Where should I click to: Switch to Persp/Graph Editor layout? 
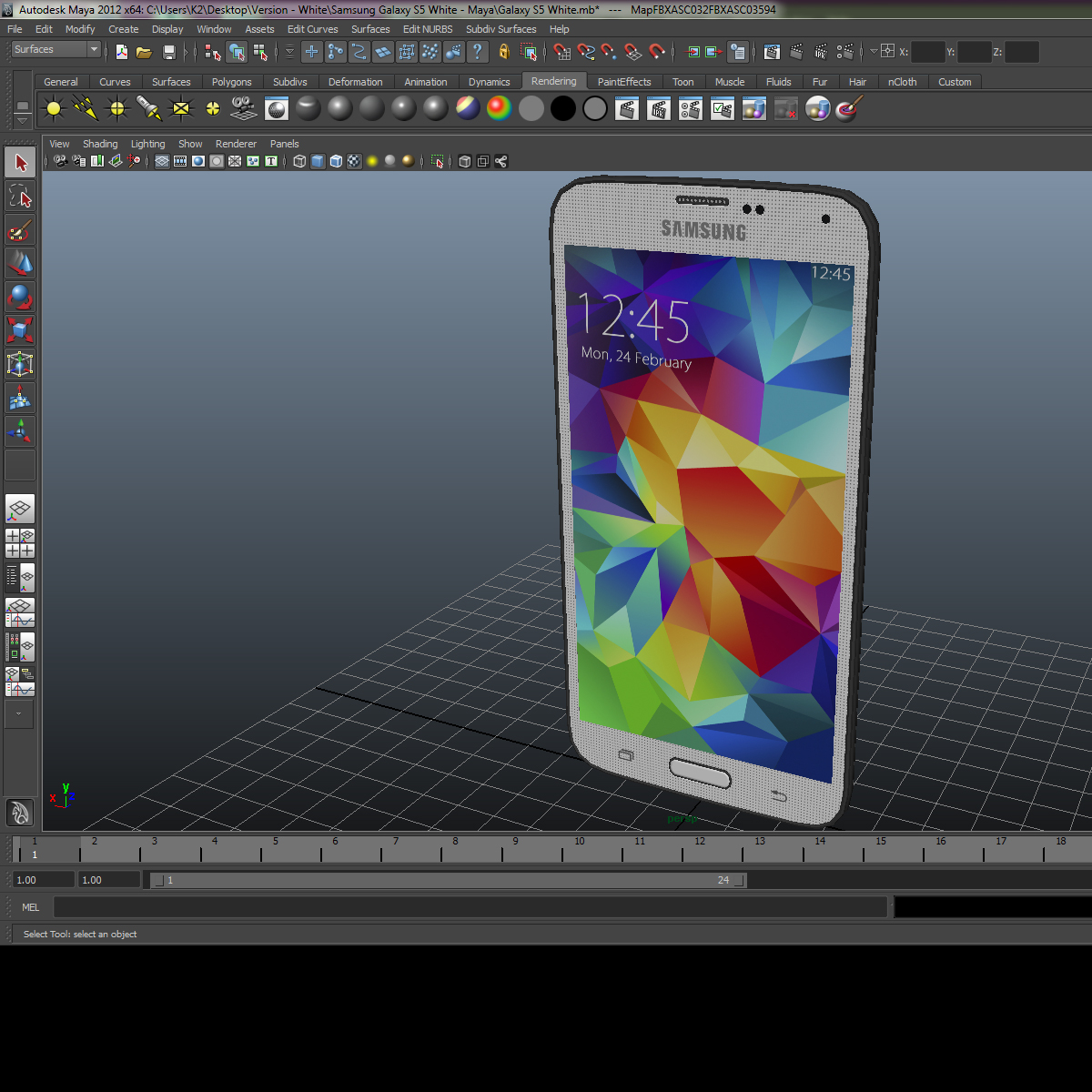(x=20, y=612)
